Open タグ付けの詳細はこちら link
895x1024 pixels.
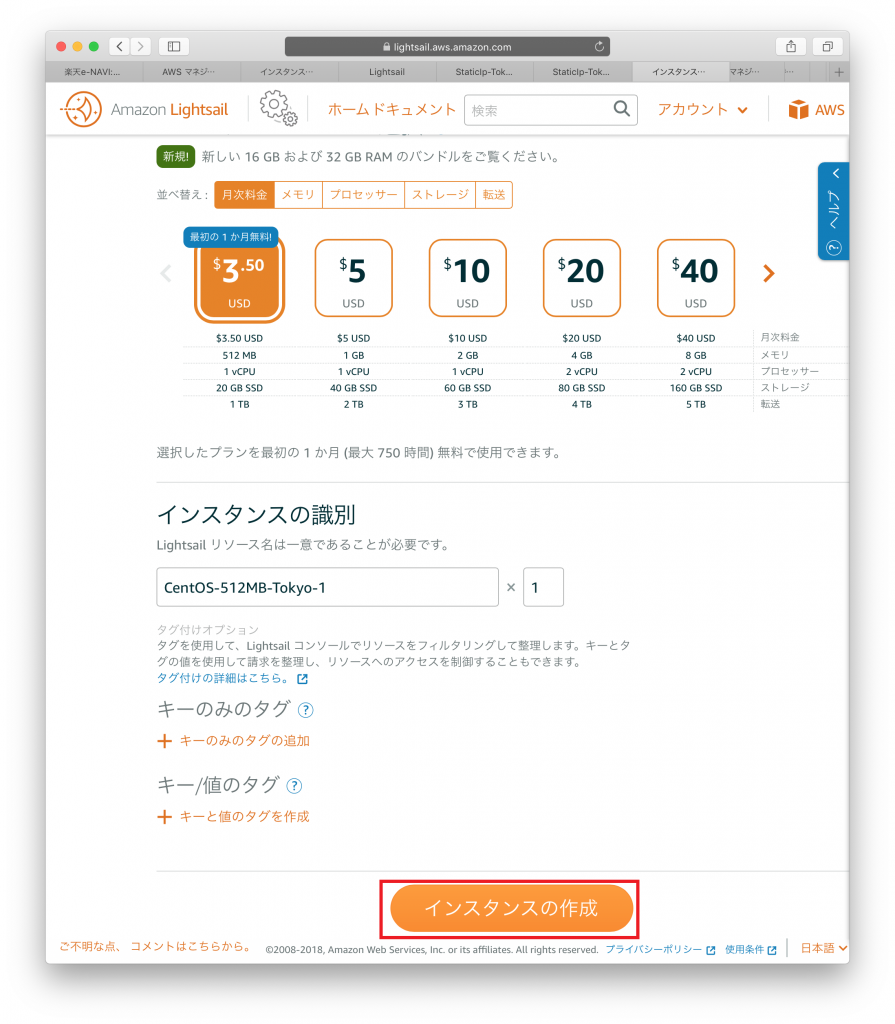(x=222, y=679)
